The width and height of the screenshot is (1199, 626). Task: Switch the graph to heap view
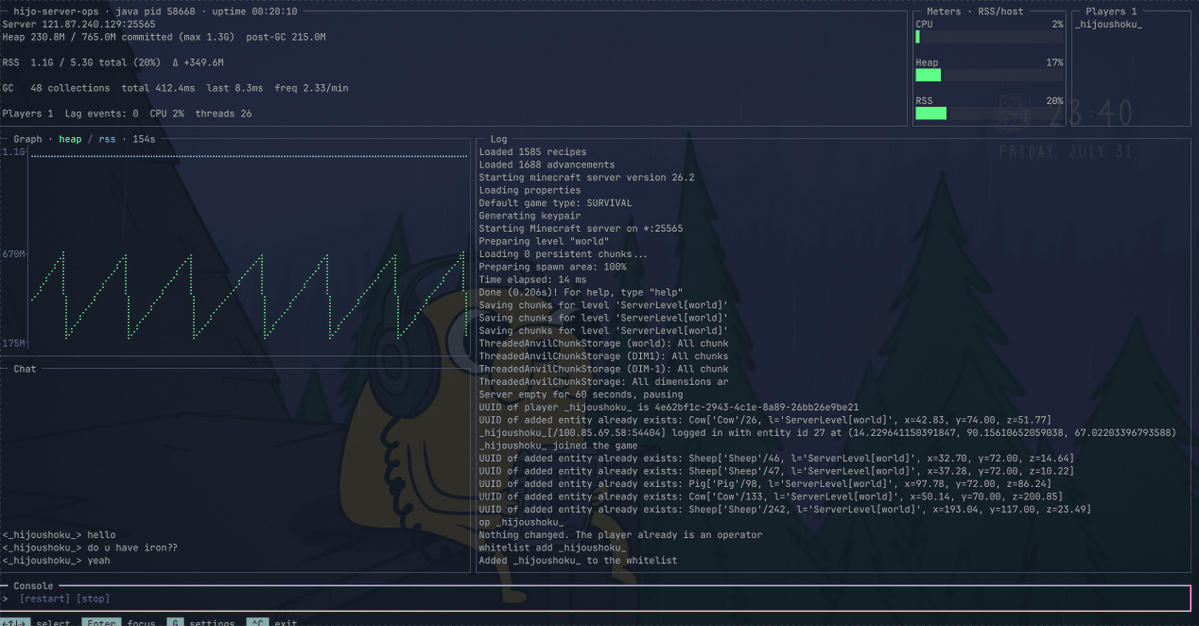coord(70,139)
